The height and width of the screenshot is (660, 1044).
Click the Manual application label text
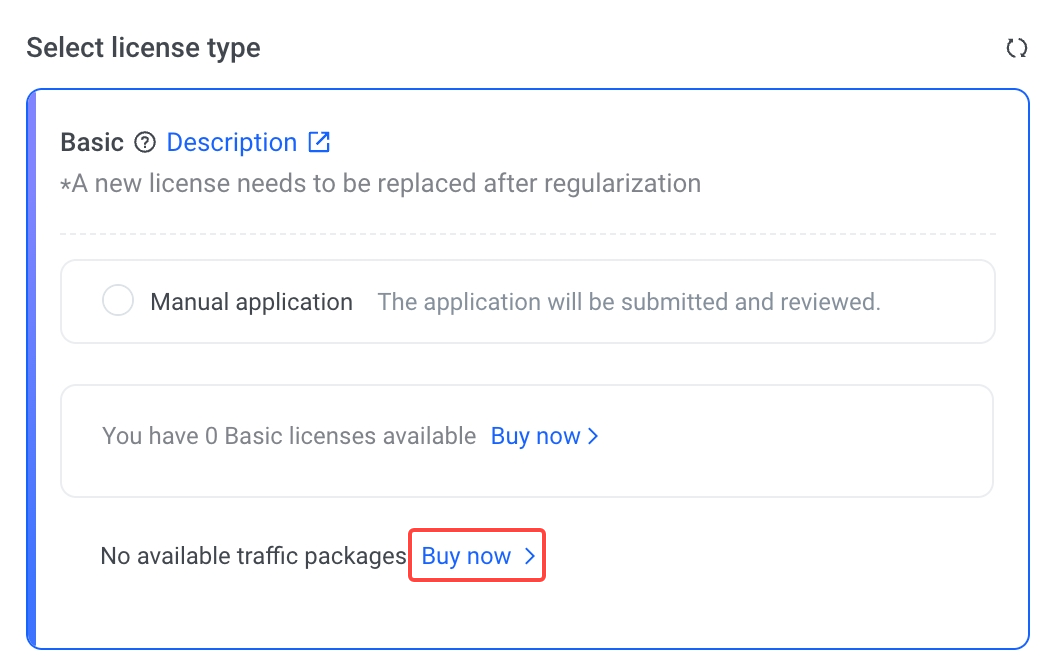click(251, 302)
